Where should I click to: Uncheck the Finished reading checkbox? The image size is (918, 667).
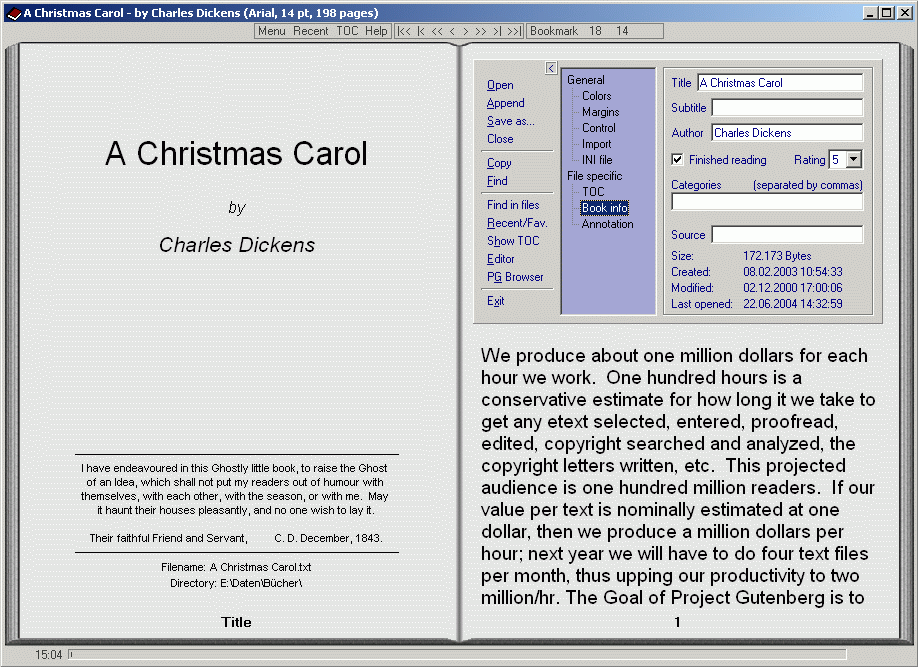click(x=677, y=159)
